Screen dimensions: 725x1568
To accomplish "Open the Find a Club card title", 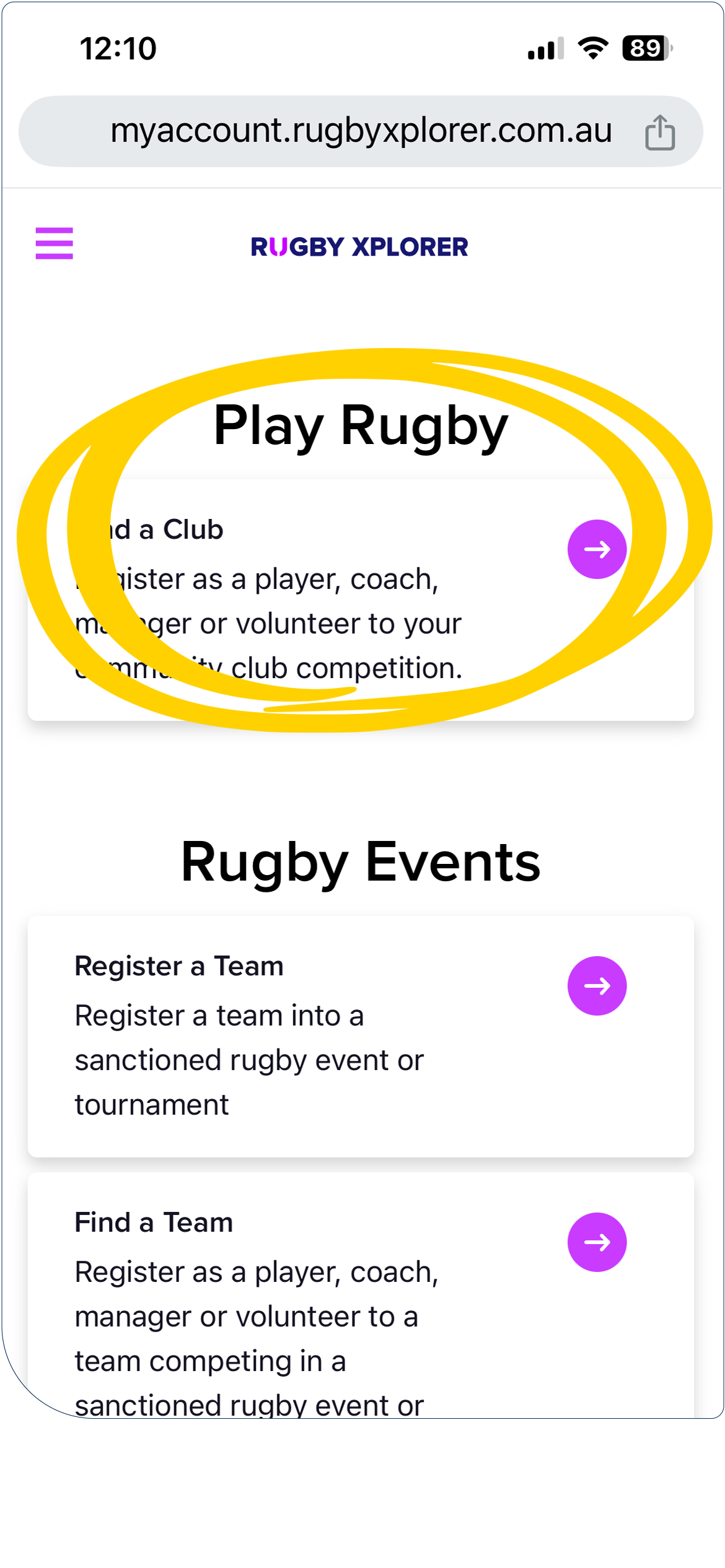I will click(x=149, y=529).
